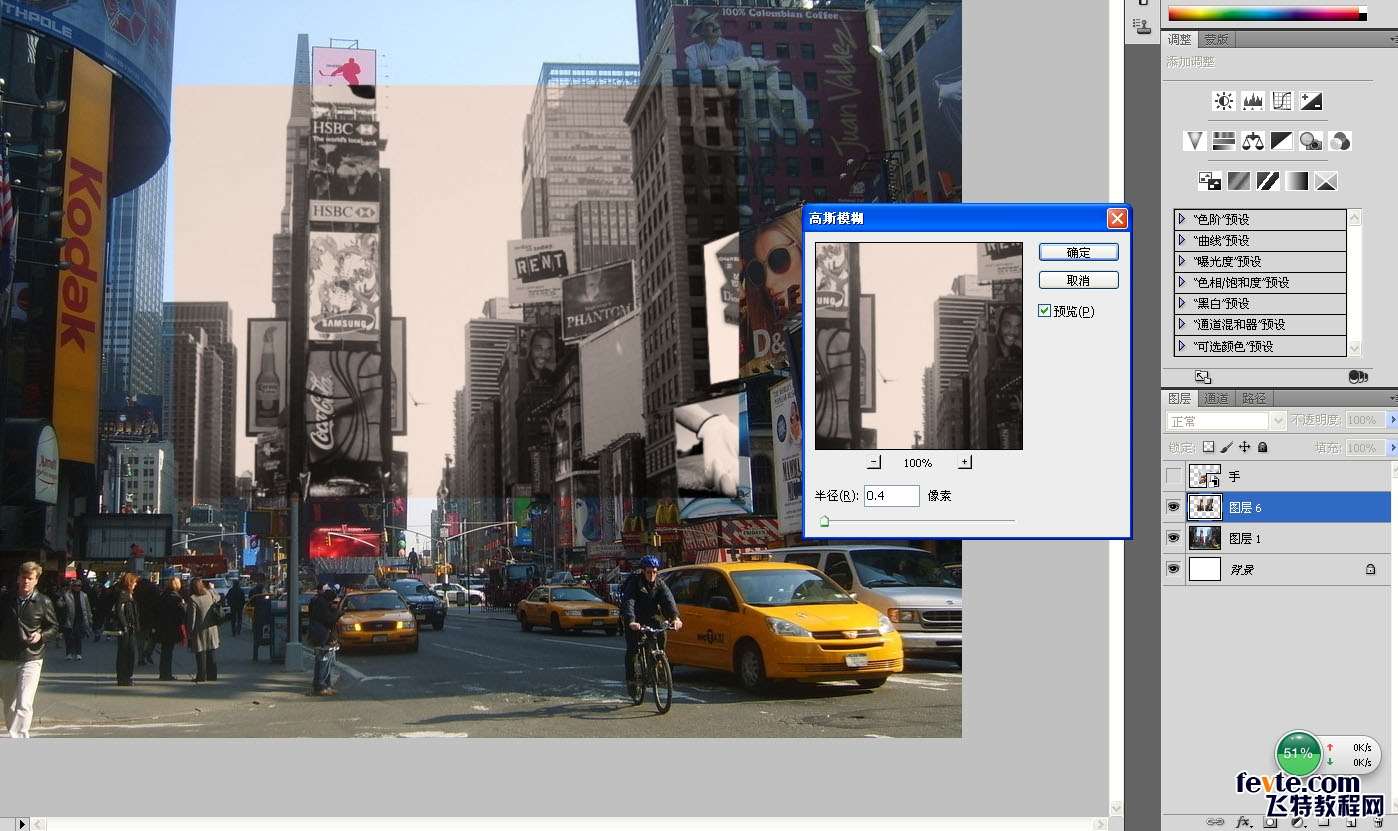Click the padlock on the 背景 layer
The height and width of the screenshot is (831, 1398).
click(1370, 569)
